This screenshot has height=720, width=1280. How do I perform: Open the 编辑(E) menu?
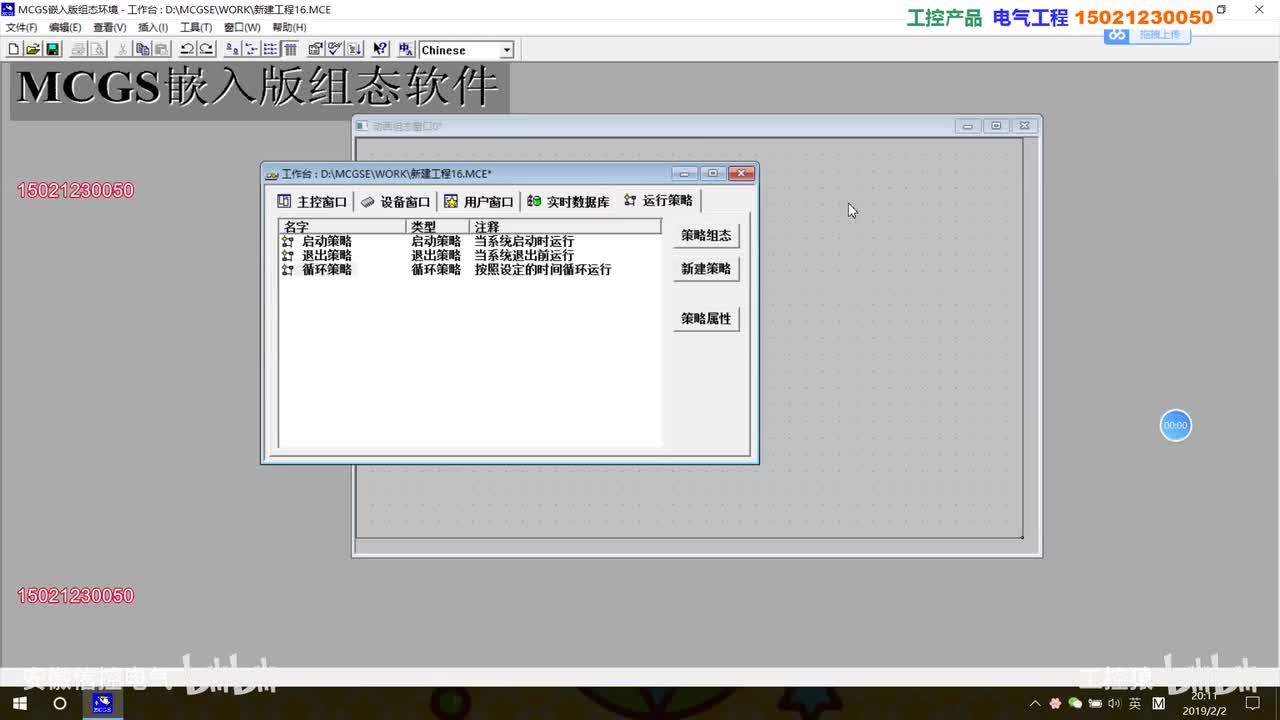click(x=65, y=27)
